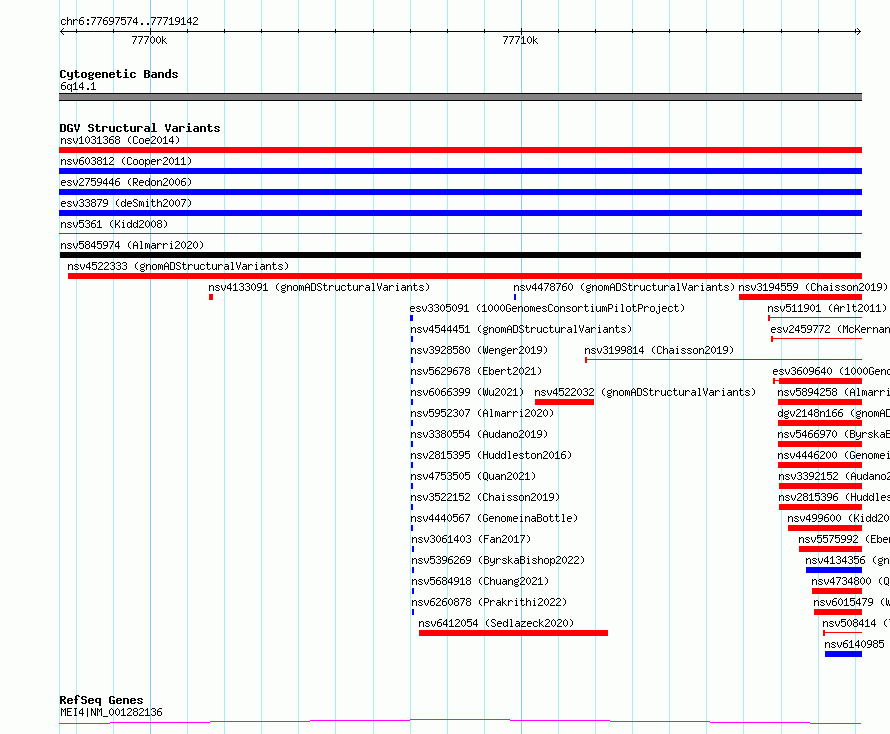Open nsv4440567 (GenomeinaBottle) label
This screenshot has height=734, width=890.
point(494,518)
